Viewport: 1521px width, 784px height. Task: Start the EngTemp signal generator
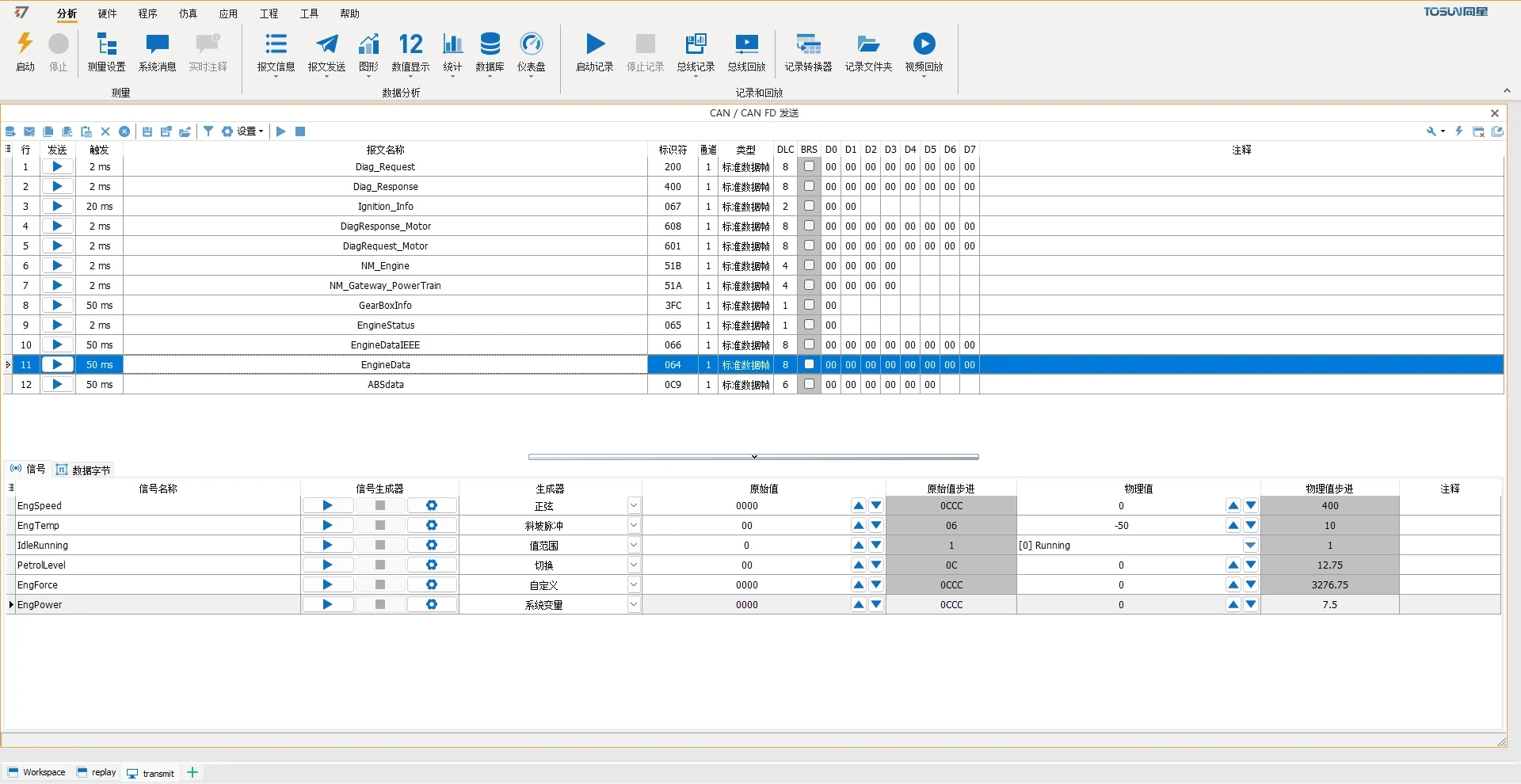click(x=327, y=525)
